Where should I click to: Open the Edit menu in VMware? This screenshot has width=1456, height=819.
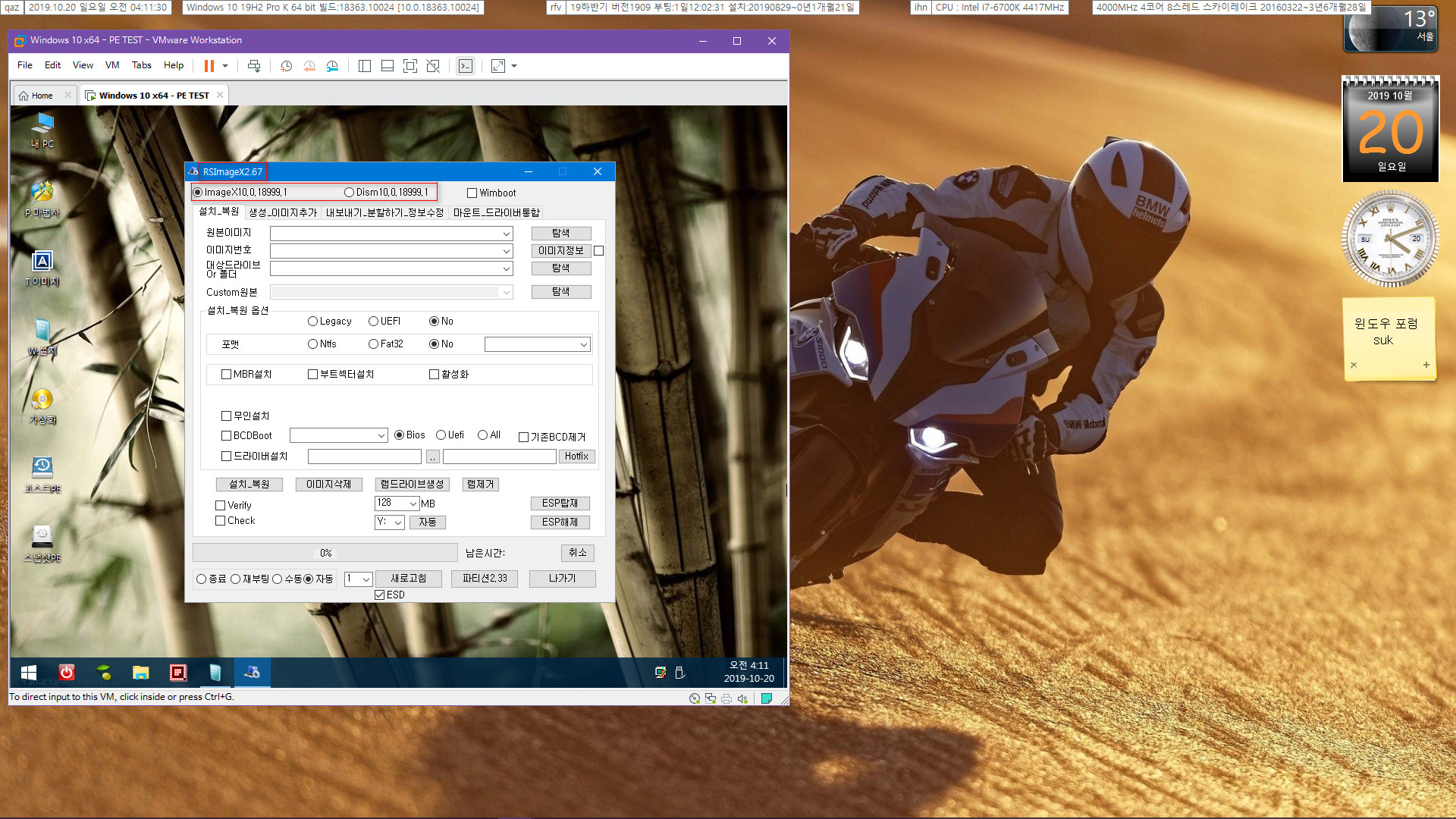[52, 65]
